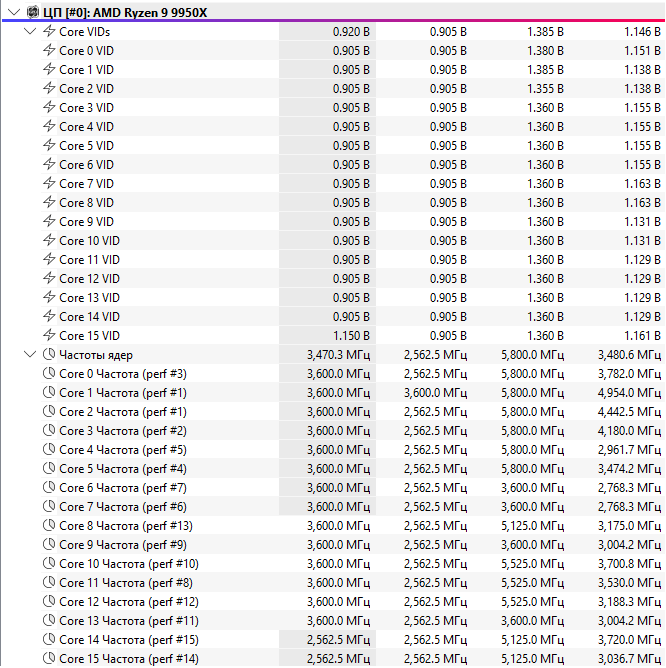Collapse the Частоты ядер group

pos(30,354)
